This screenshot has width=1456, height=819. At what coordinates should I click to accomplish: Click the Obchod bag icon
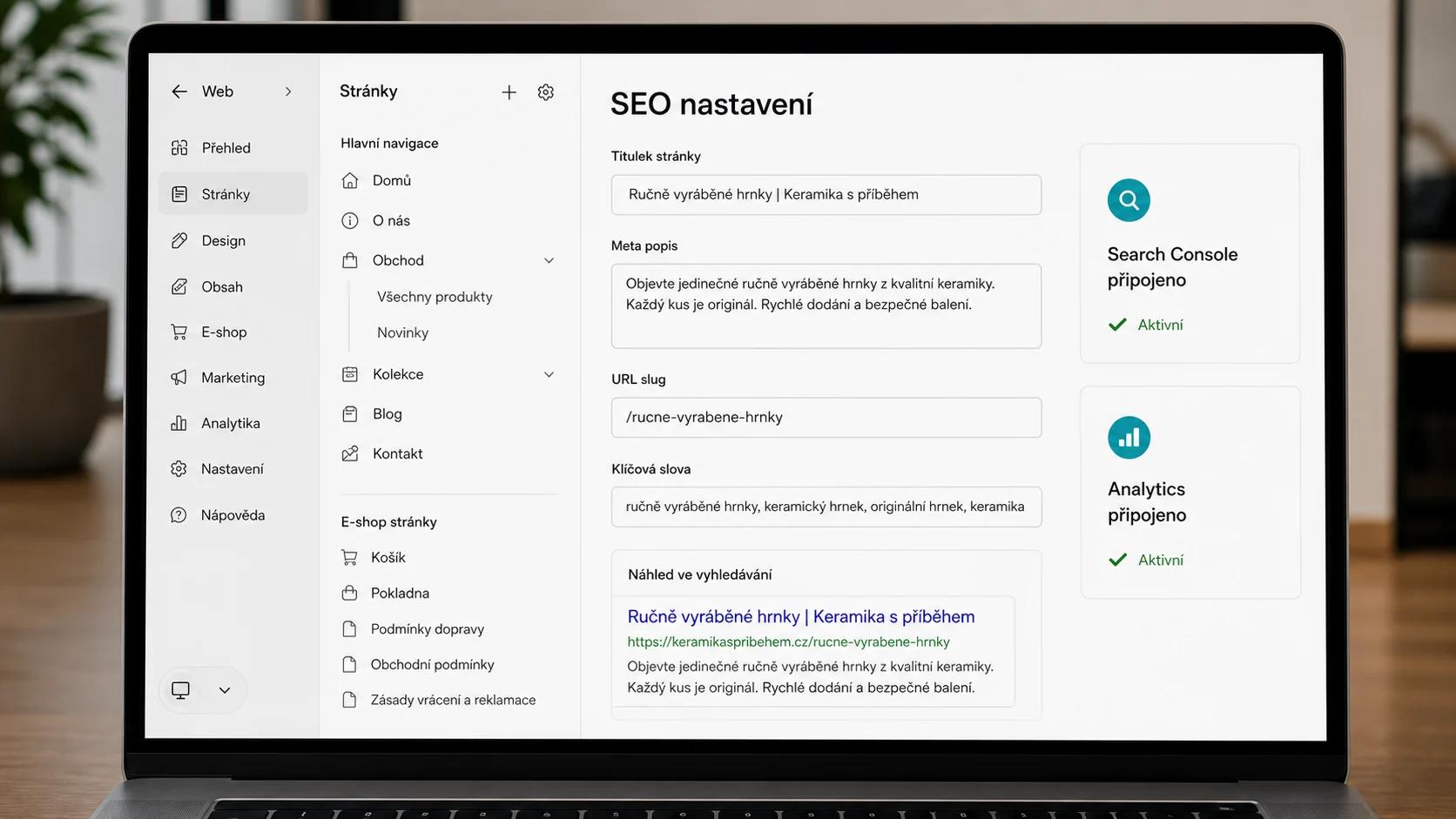(x=350, y=260)
